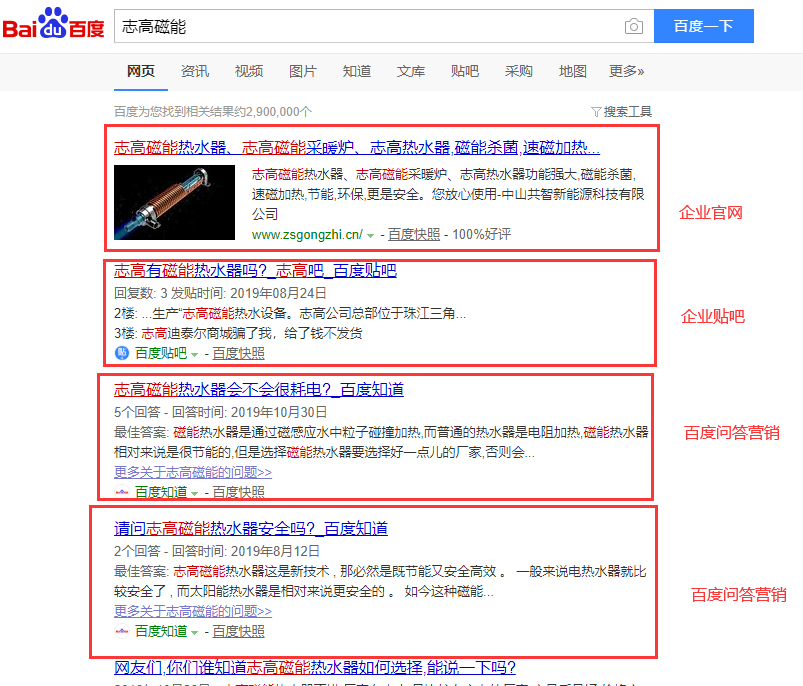Expand arrow next to 百度知道 under 很耗电 result
Viewport: 803px width, 686px height.
(x=195, y=494)
